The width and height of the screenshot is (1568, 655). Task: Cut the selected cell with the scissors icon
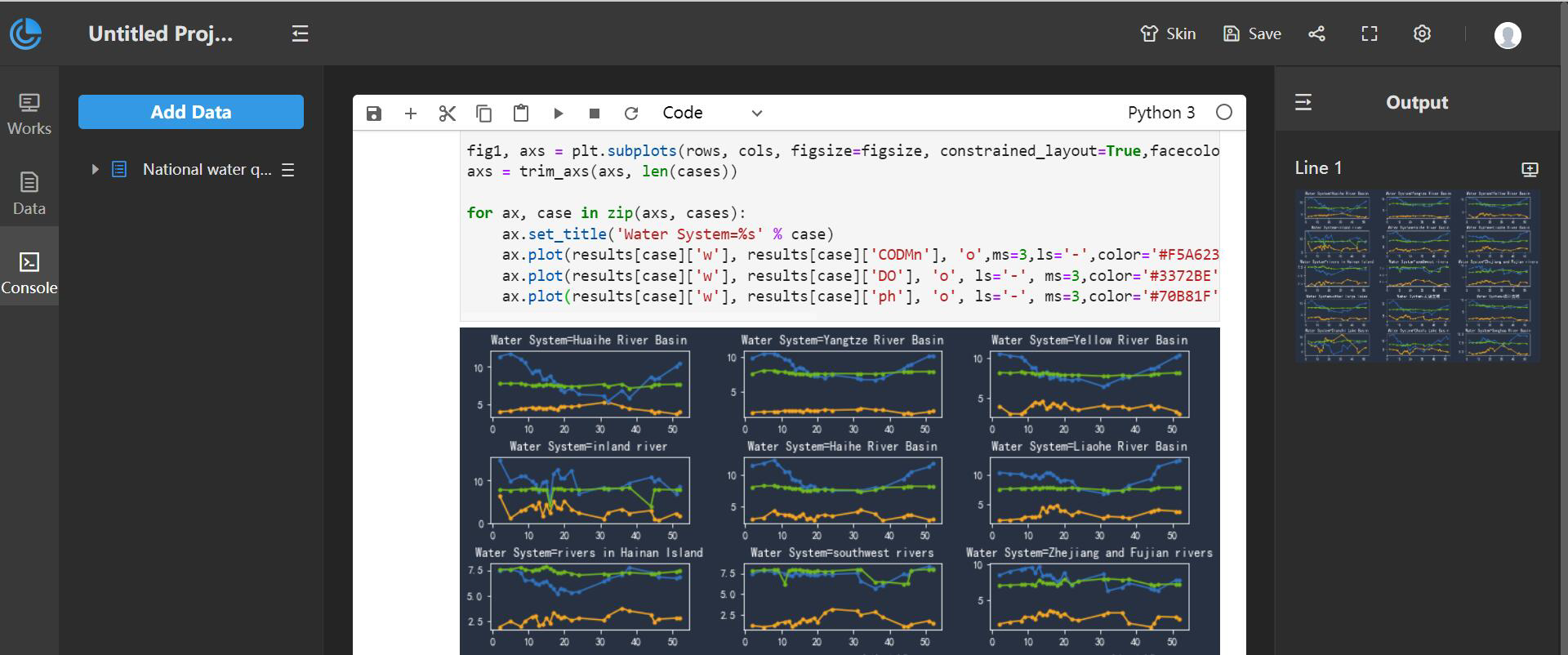[x=447, y=114]
